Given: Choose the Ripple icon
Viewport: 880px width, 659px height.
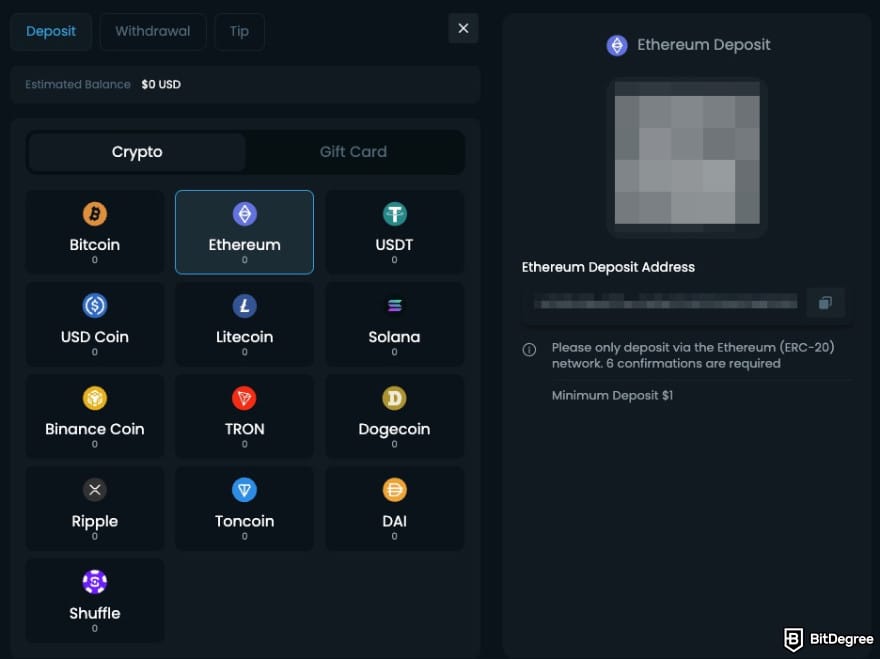Looking at the screenshot, I should coord(95,490).
